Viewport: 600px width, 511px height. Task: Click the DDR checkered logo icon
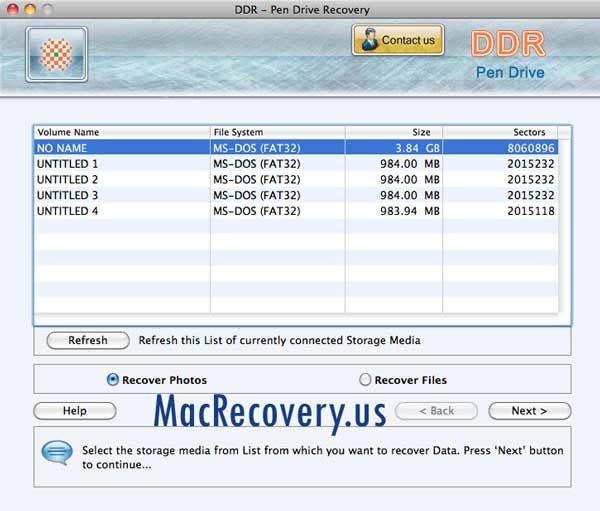[57, 54]
